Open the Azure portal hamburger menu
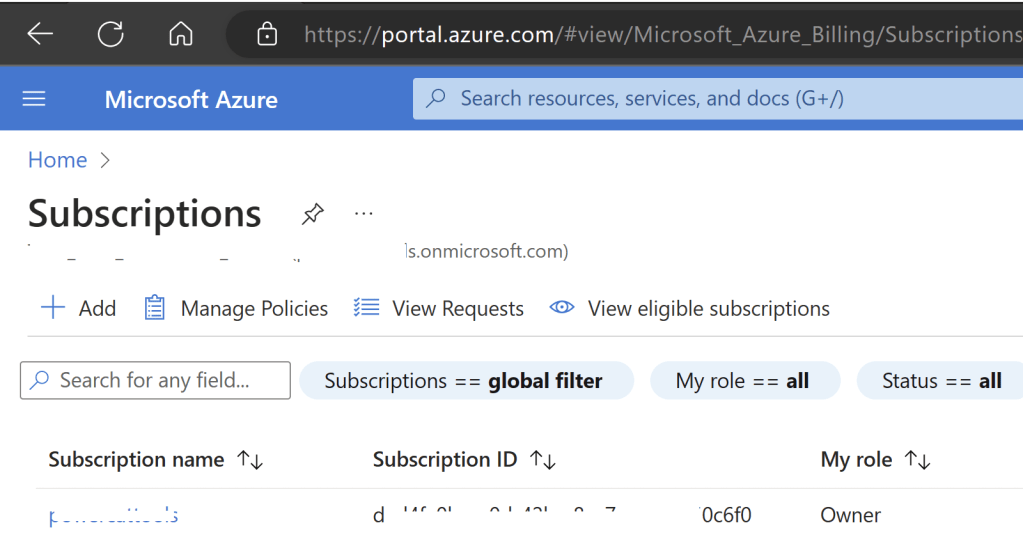 coord(34,99)
